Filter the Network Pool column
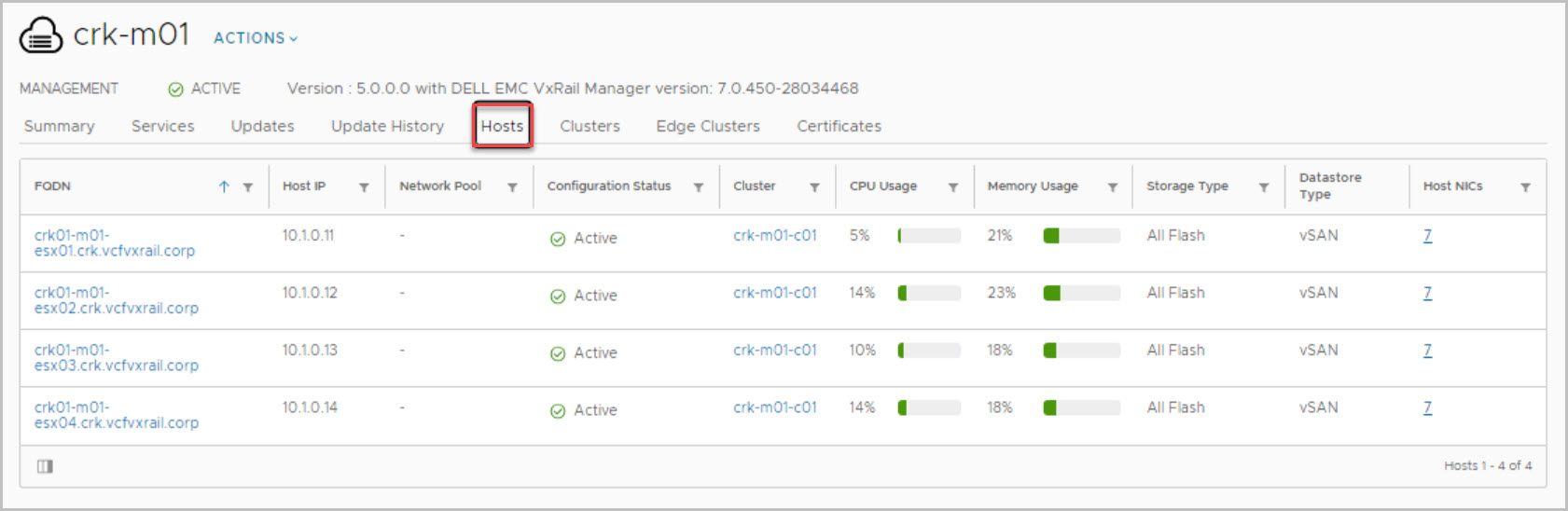This screenshot has width=1568, height=511. pyautogui.click(x=512, y=187)
